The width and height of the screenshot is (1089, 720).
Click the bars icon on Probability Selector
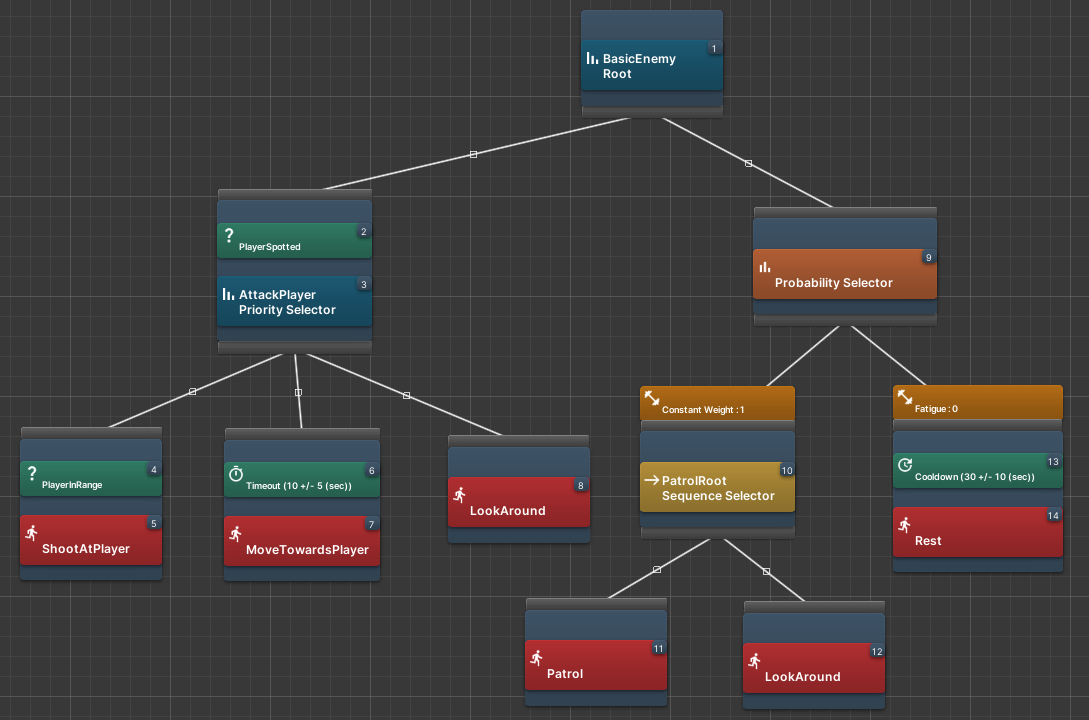[765, 267]
